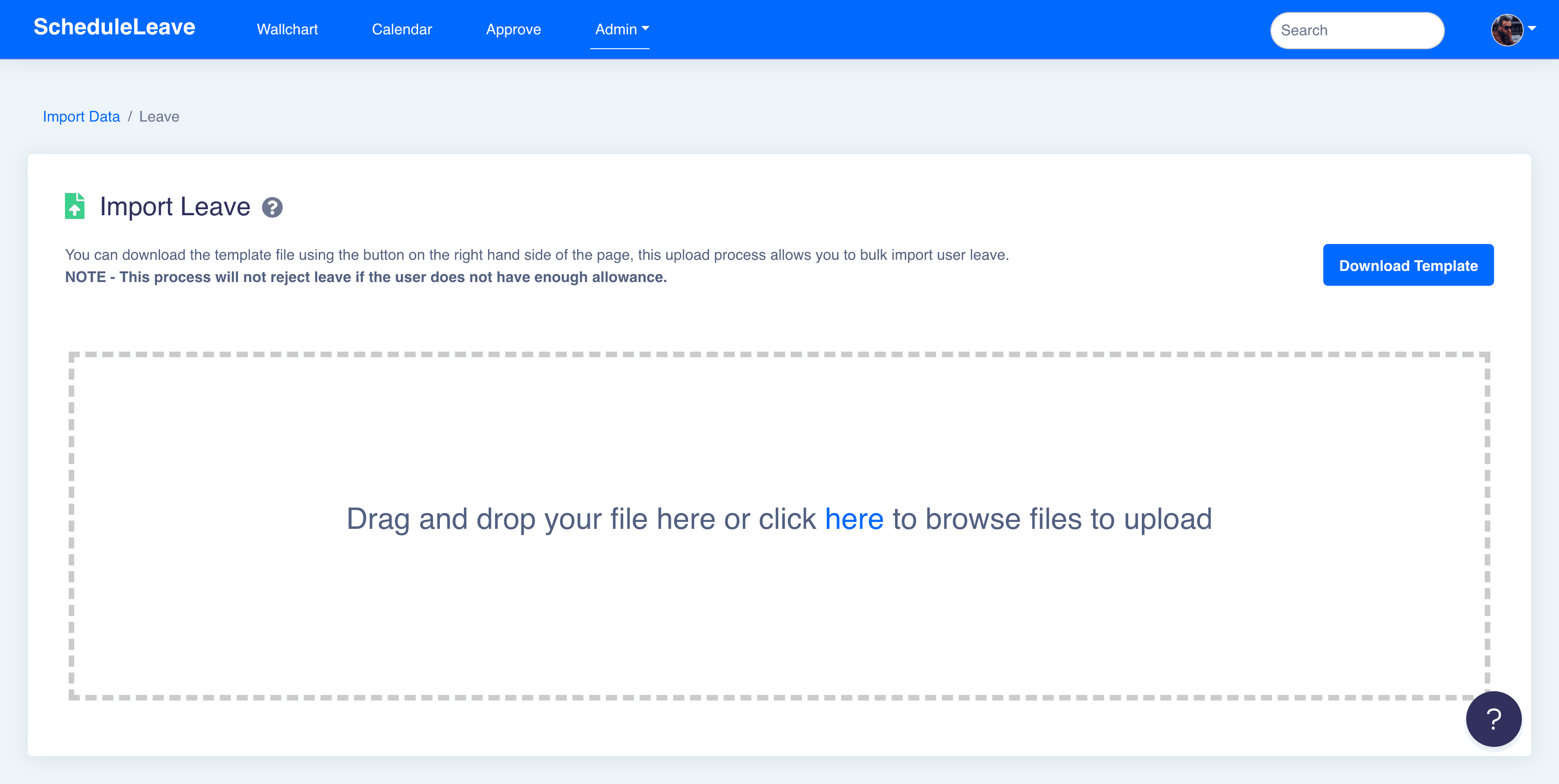Expand the caret arrow beside Admin

click(646, 28)
